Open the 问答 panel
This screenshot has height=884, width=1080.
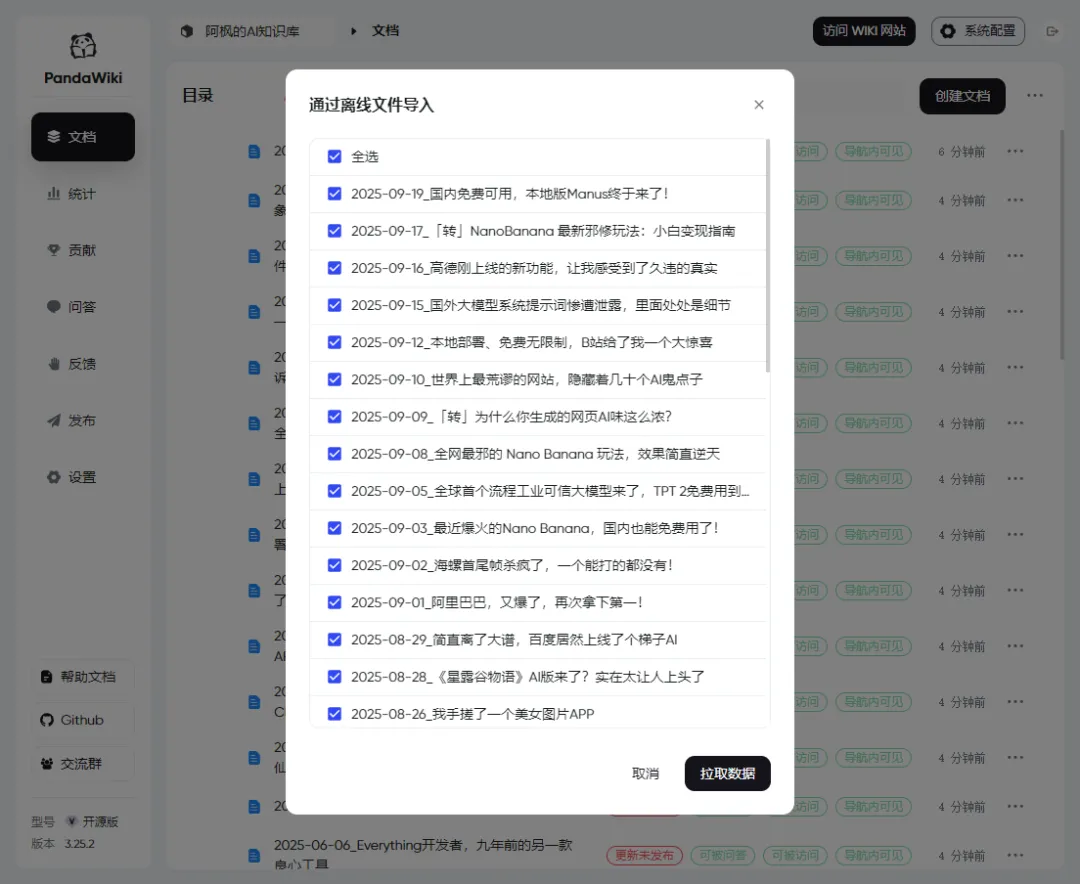pos(82,307)
